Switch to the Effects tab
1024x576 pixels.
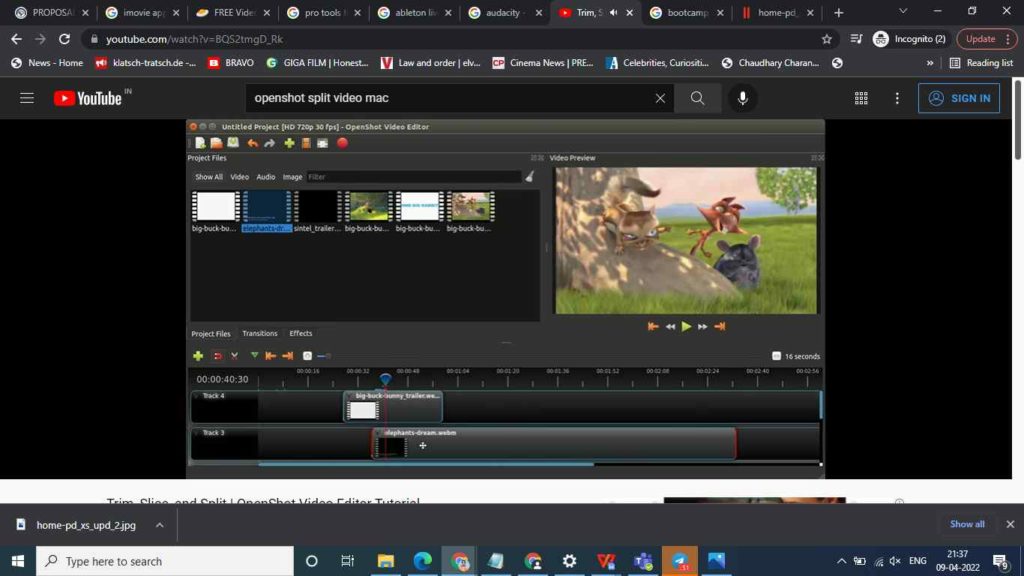[x=301, y=333]
